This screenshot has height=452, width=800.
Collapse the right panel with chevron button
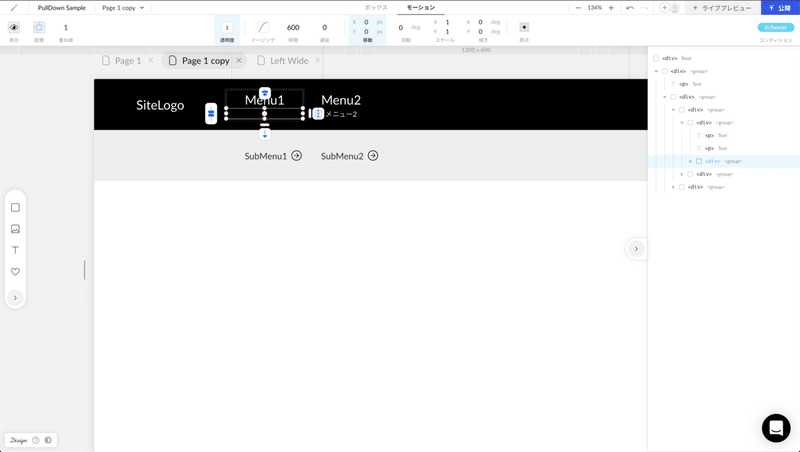click(x=636, y=249)
